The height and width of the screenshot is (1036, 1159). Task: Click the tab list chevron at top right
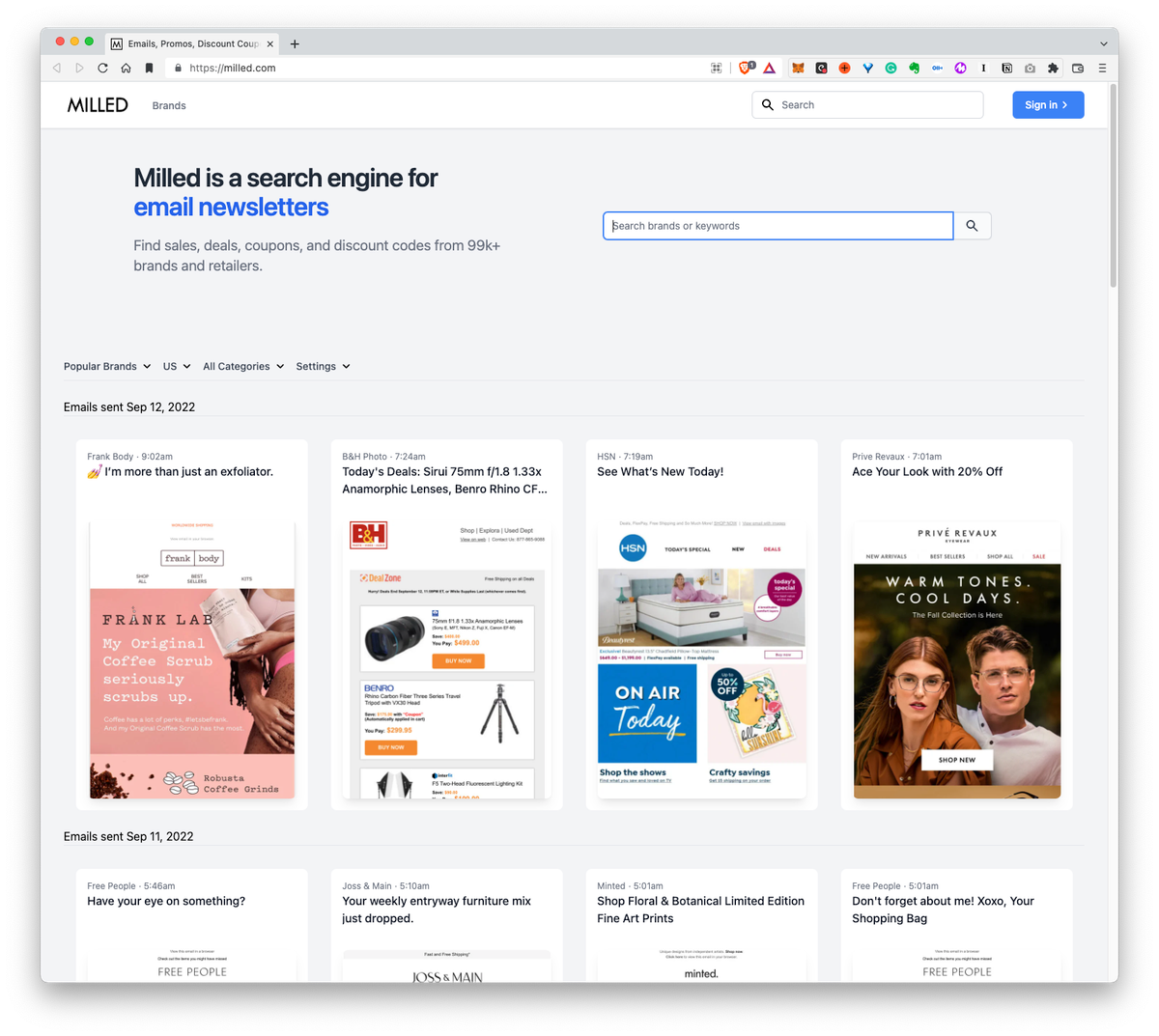1103,43
